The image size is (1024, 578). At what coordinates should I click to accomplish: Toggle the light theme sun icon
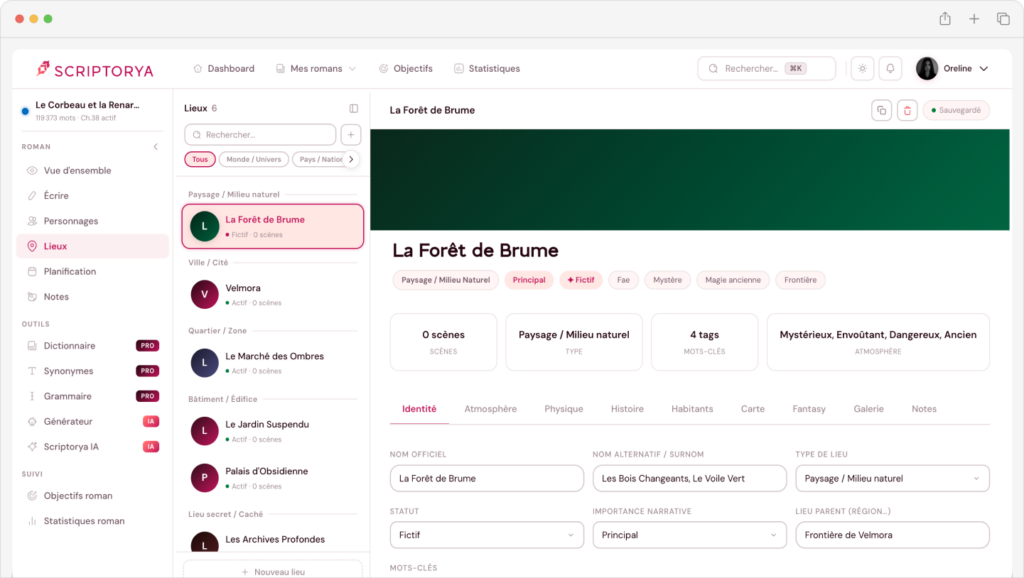[x=863, y=69]
